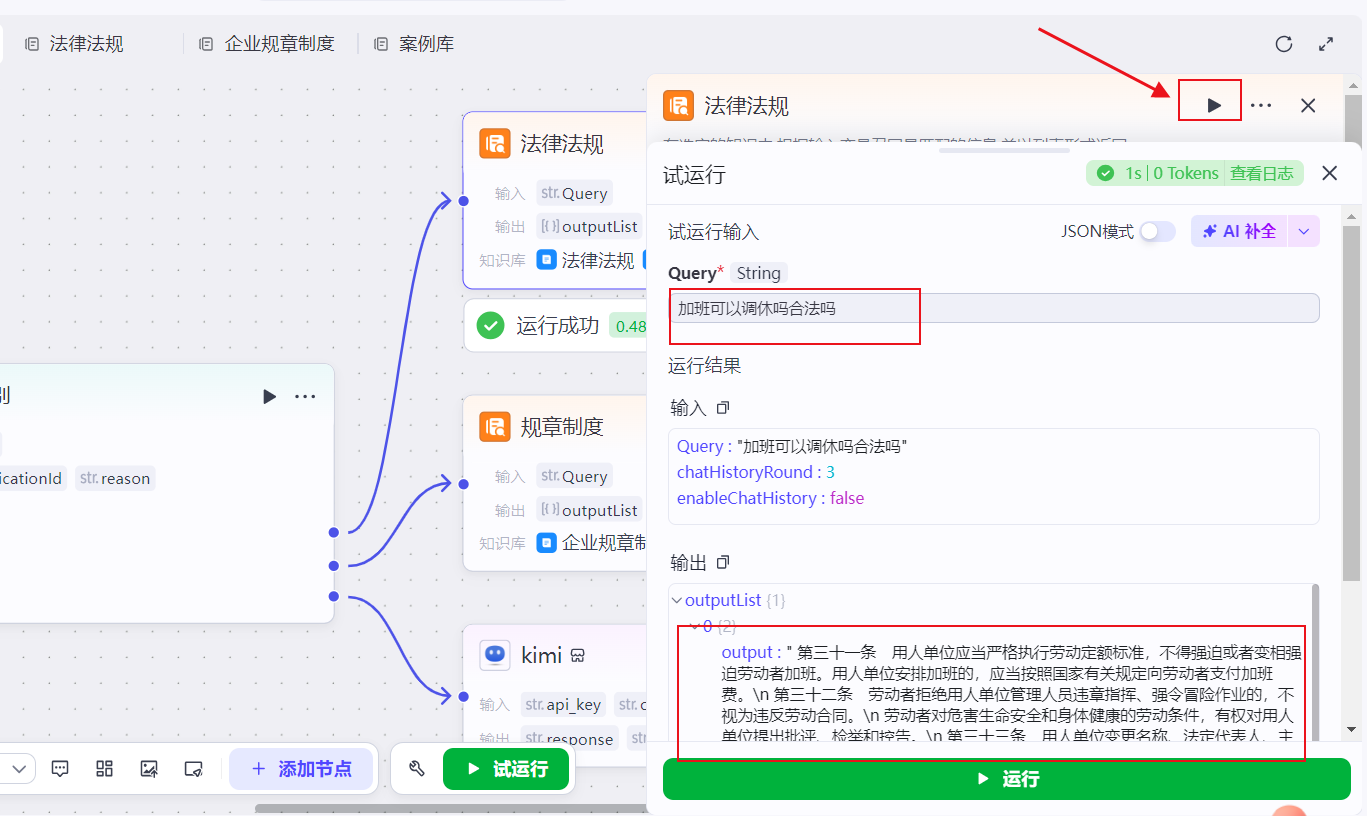Select the 规章制度 node icon

click(495, 427)
